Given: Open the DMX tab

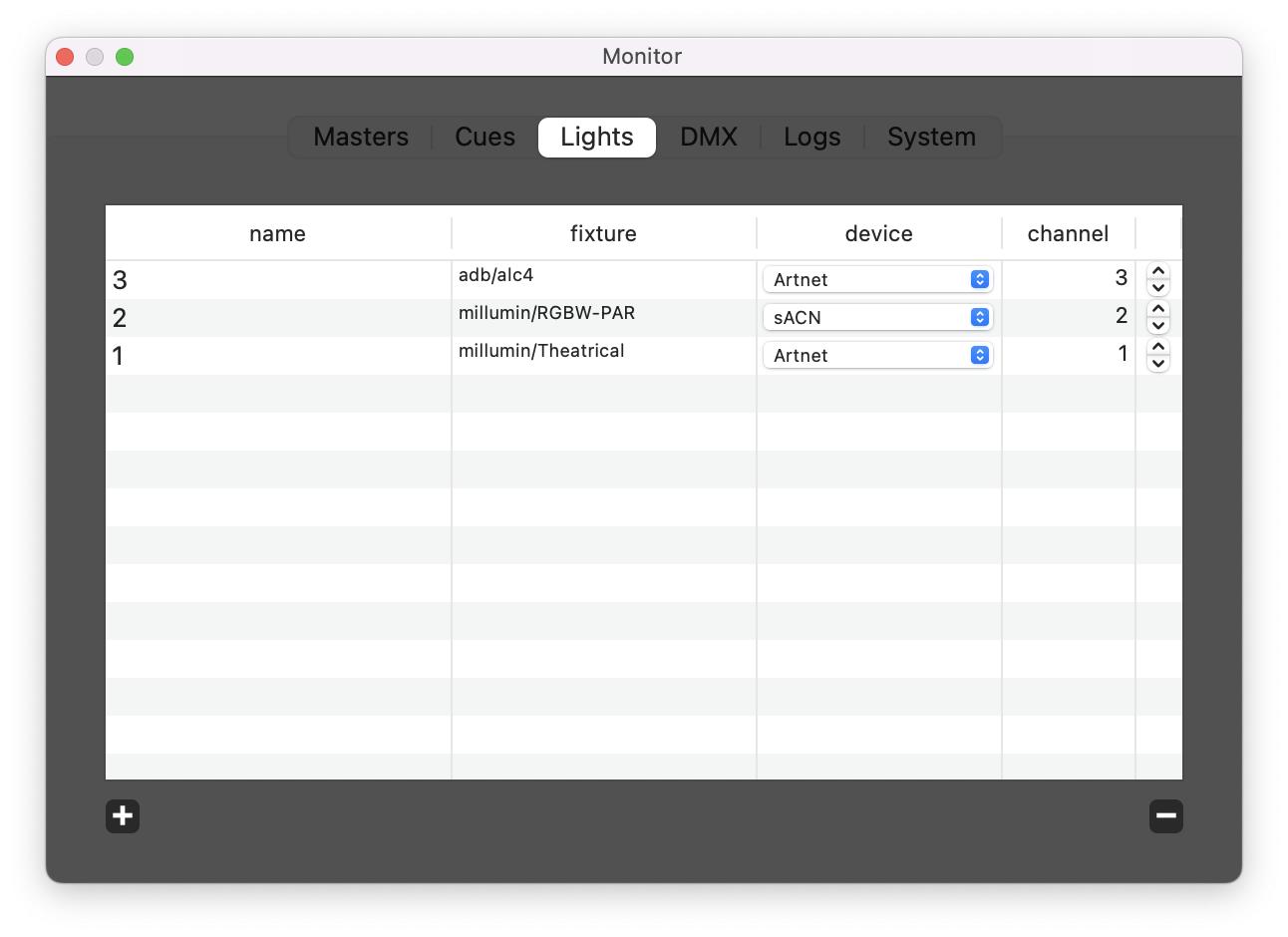Looking at the screenshot, I should pyautogui.click(x=709, y=138).
